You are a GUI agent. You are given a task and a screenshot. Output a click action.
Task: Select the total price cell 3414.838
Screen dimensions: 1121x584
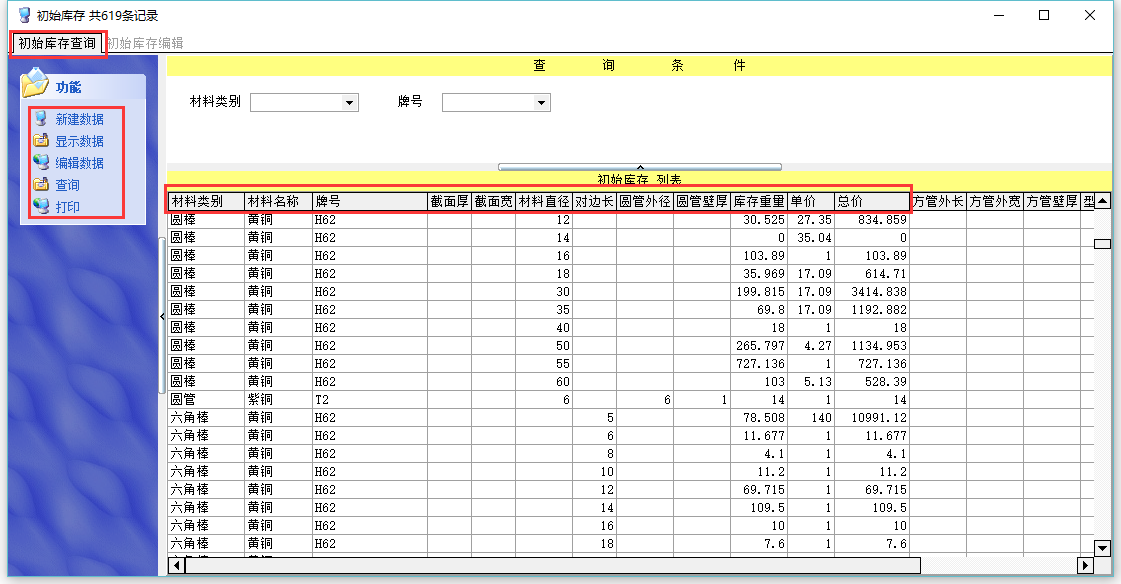point(872,292)
